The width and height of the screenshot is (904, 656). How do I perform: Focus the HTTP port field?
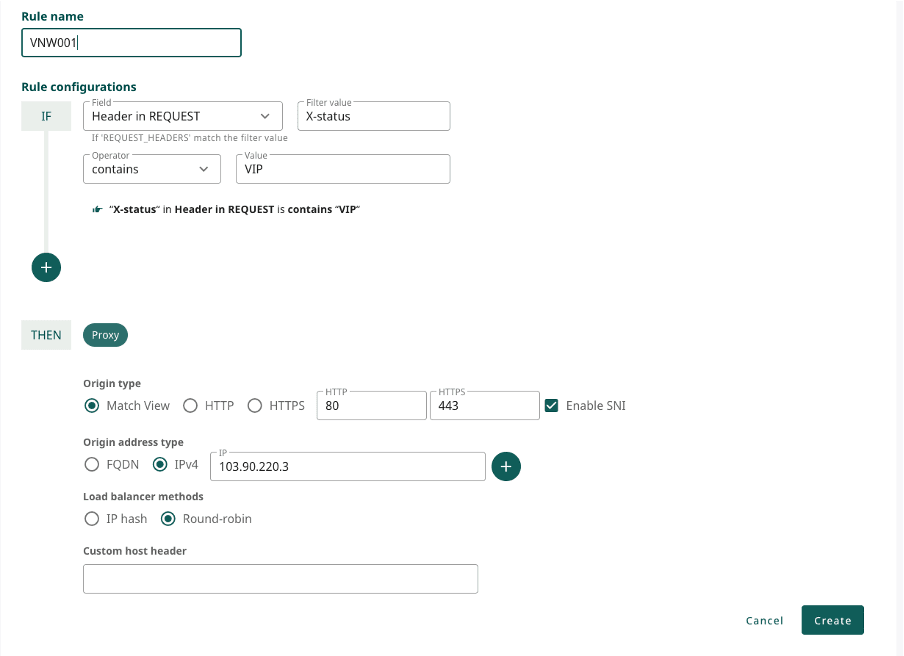coord(371,406)
